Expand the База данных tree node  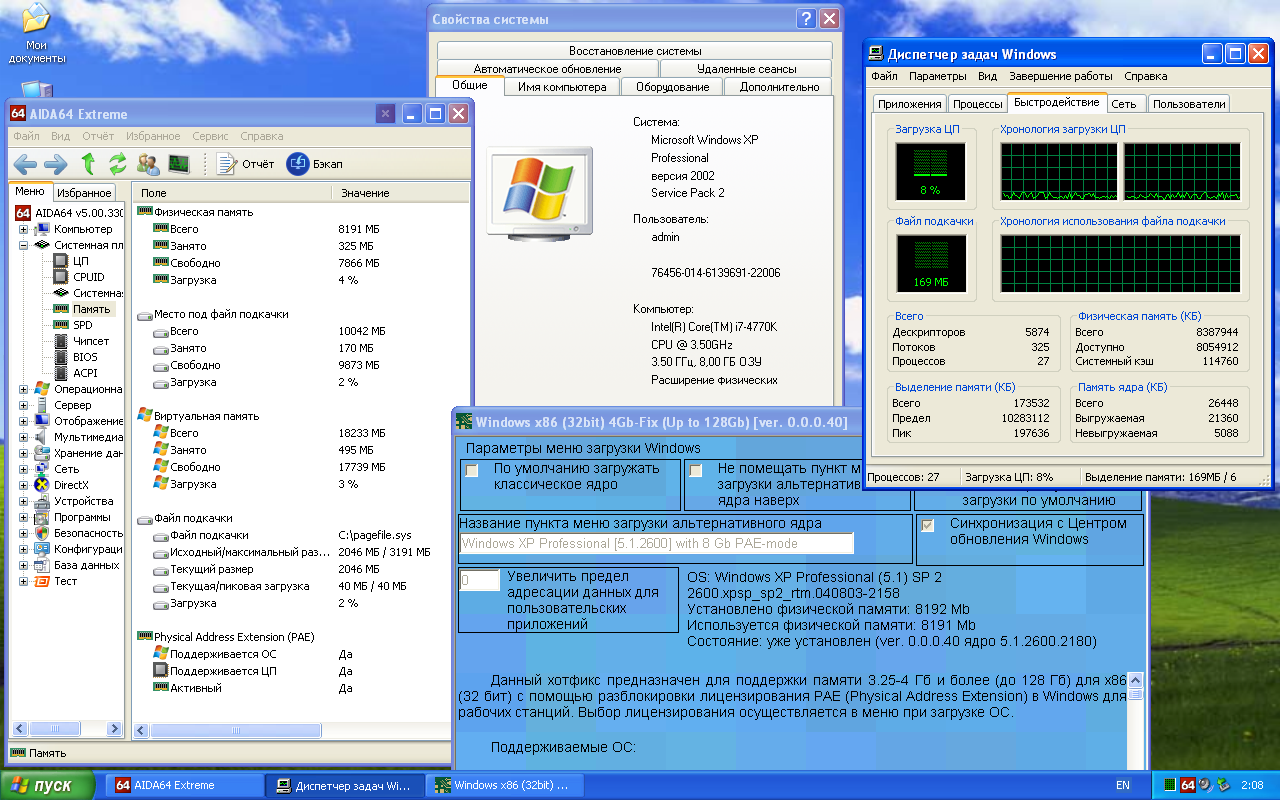coord(24,565)
